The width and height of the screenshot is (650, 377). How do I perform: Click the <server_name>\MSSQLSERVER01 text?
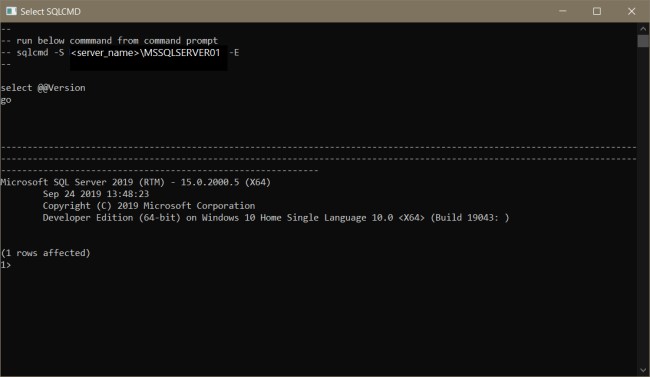coord(146,53)
